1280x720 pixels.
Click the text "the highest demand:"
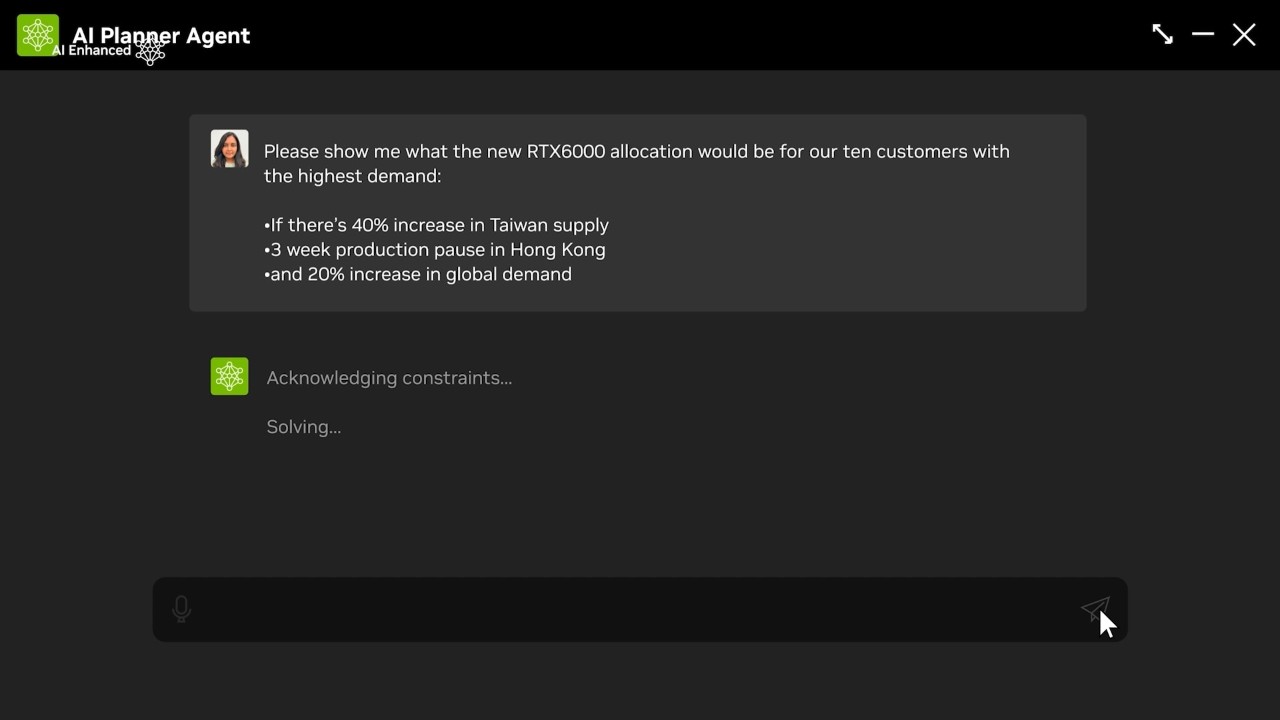point(352,176)
